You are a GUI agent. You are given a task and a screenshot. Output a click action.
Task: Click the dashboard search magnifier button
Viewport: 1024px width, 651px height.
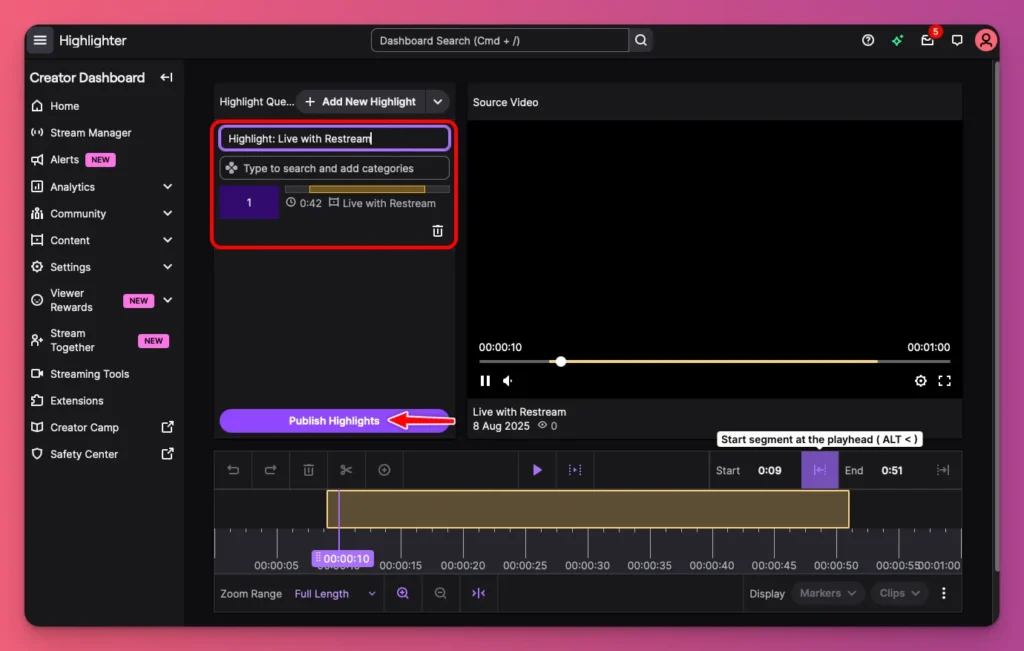coord(641,40)
